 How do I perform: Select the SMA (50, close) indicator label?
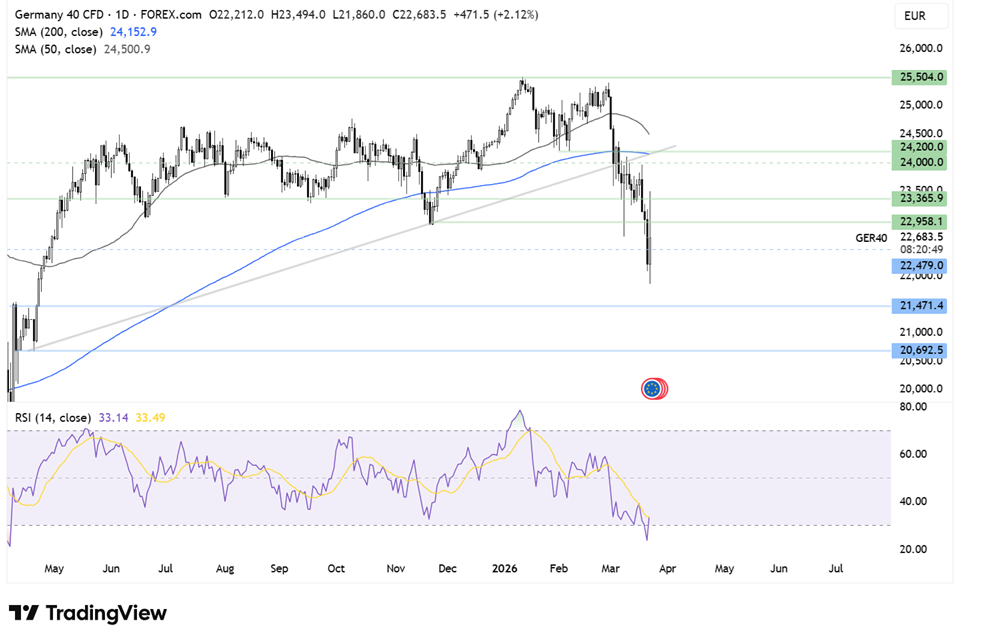tap(55, 49)
